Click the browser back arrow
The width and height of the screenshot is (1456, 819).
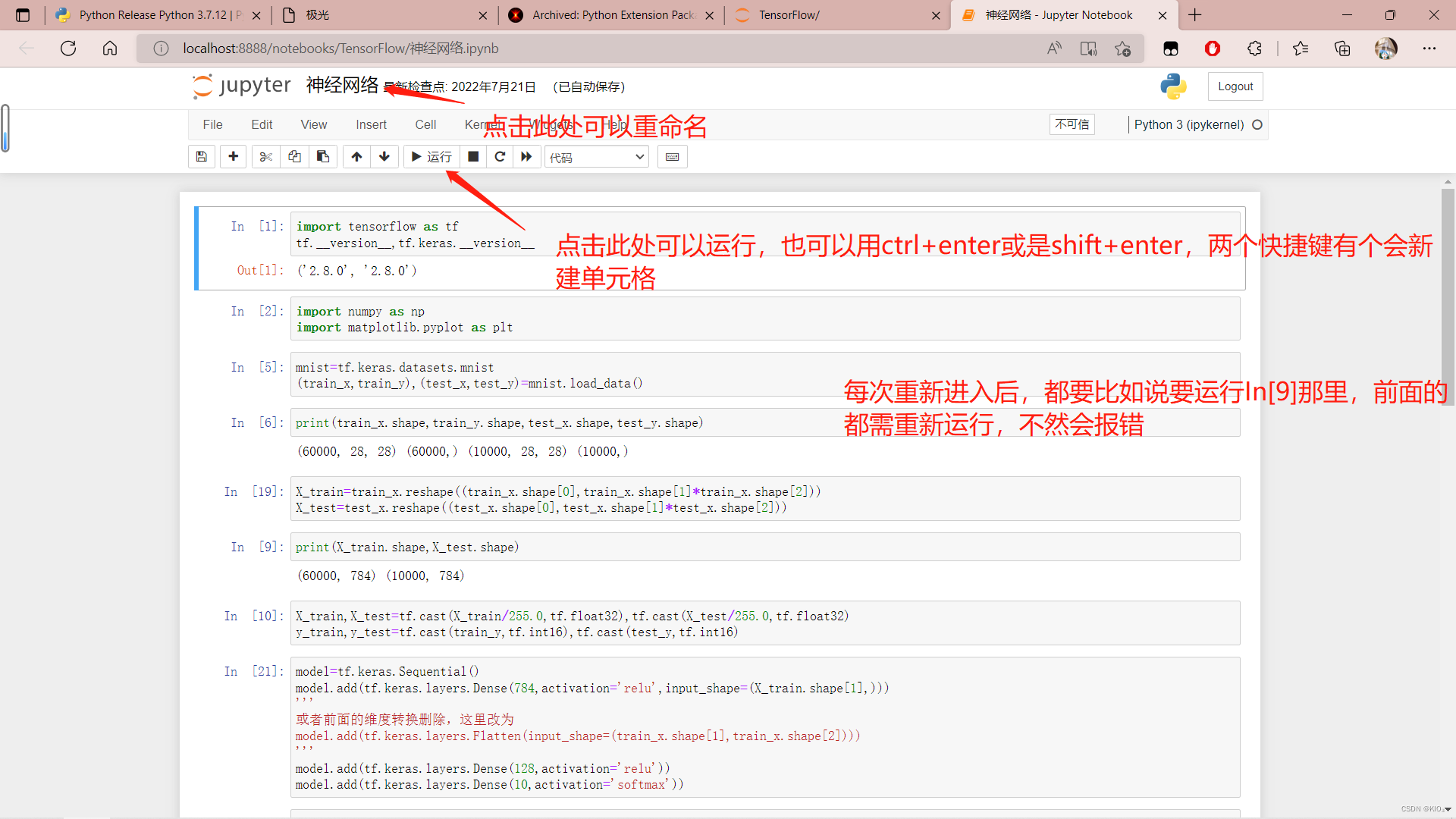coord(27,49)
